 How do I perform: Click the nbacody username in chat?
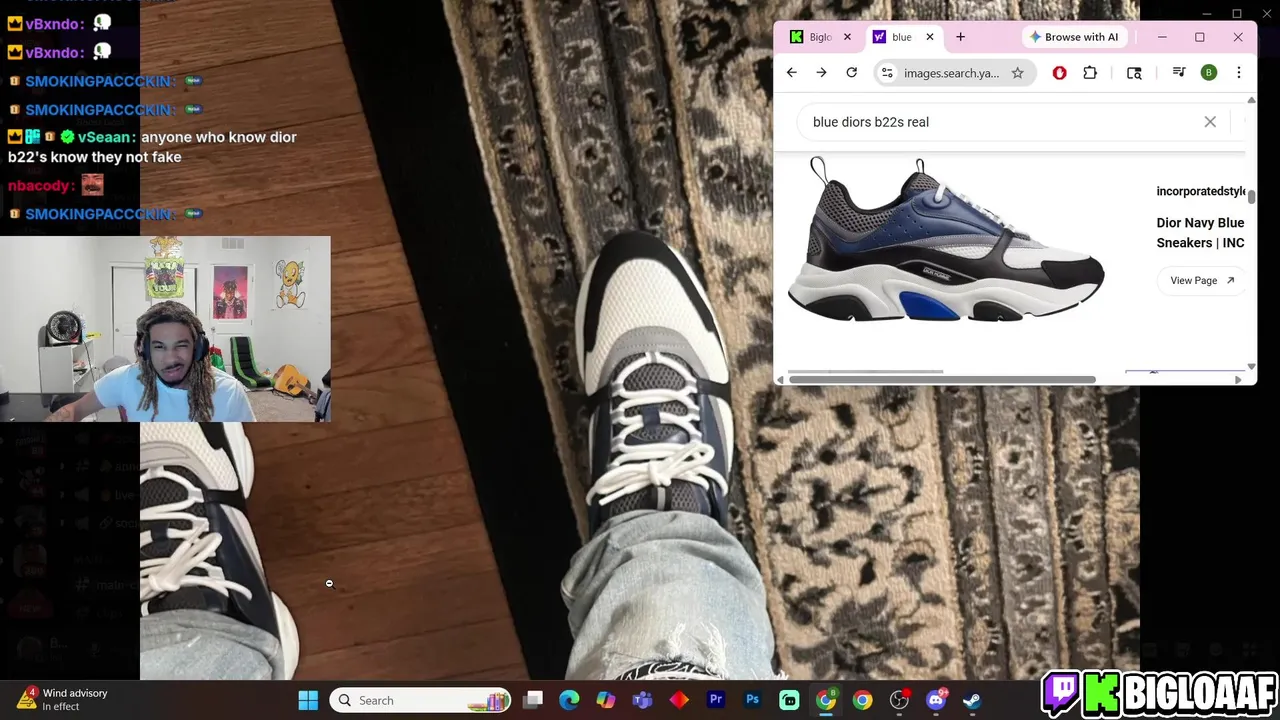pyautogui.click(x=40, y=185)
